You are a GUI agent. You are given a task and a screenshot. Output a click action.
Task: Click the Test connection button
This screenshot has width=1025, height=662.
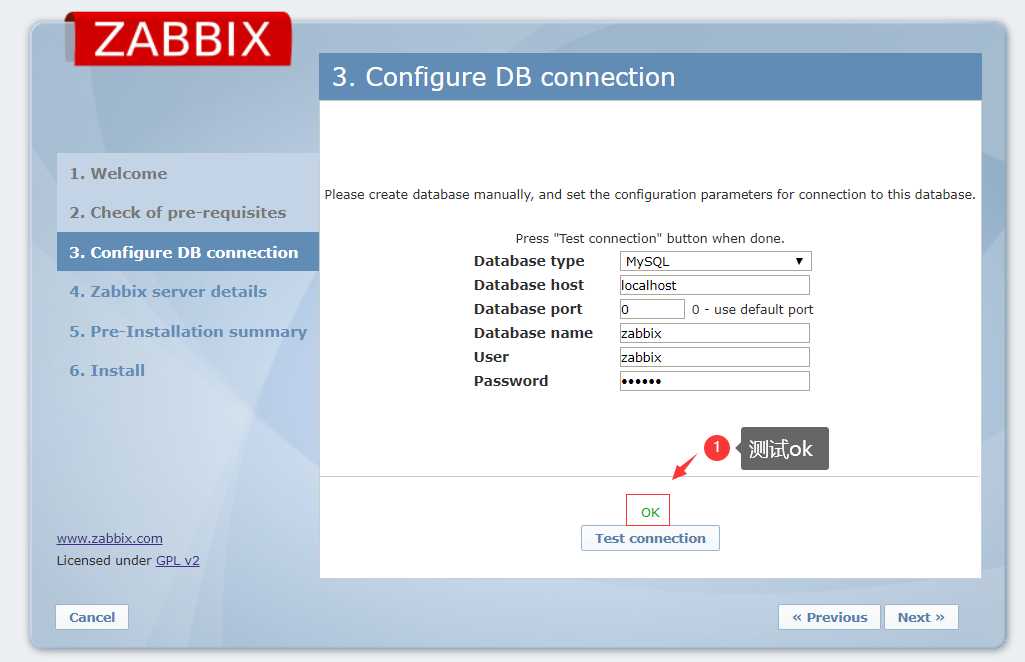pyautogui.click(x=650, y=538)
